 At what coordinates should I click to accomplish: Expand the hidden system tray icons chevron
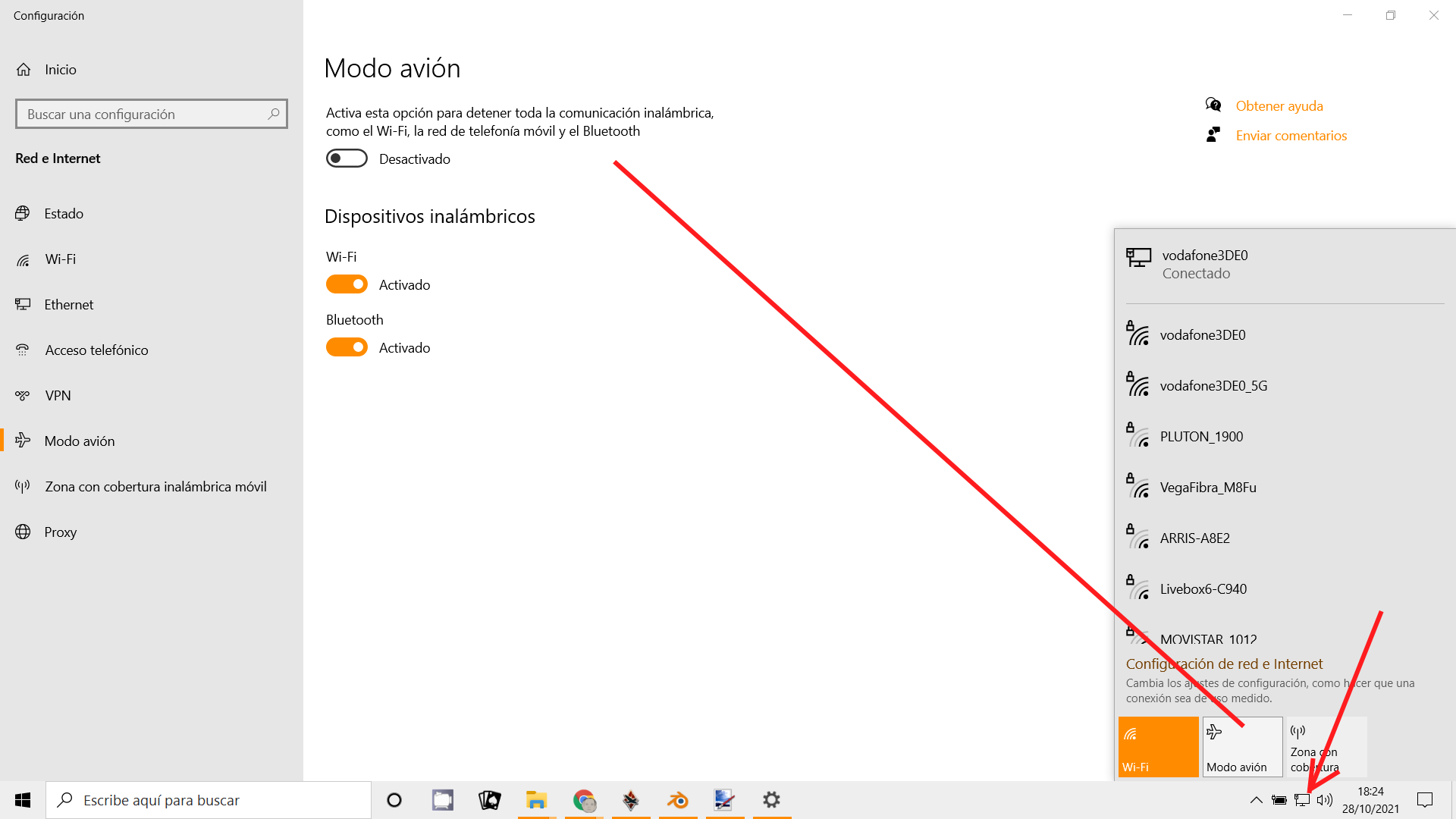[1256, 800]
